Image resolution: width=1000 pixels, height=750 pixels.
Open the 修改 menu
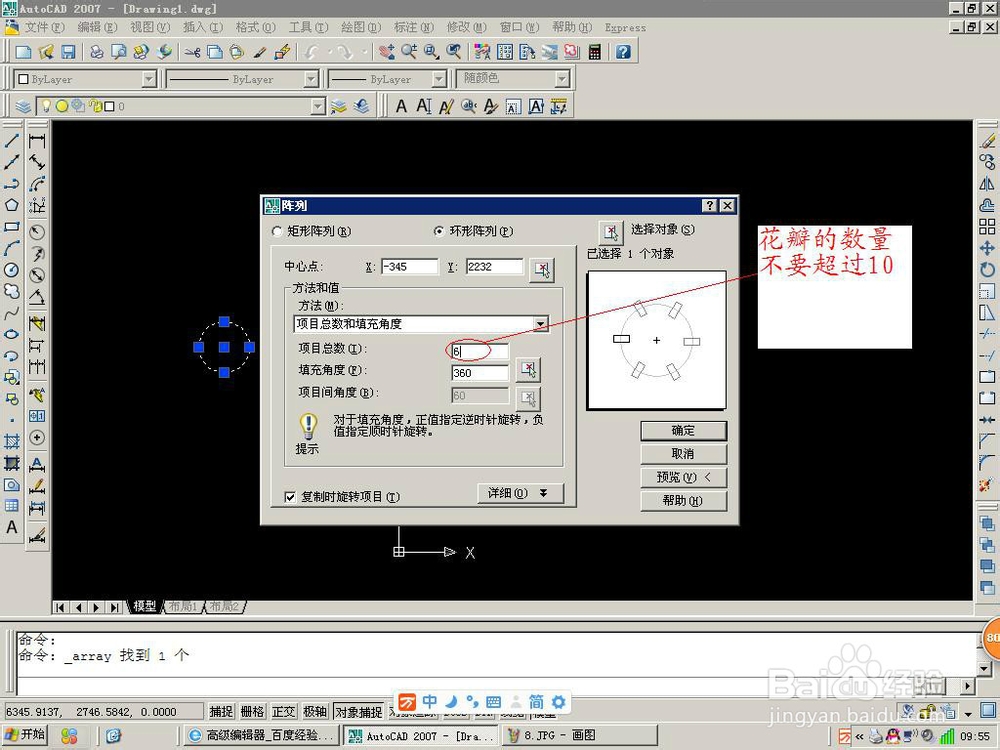(x=465, y=28)
